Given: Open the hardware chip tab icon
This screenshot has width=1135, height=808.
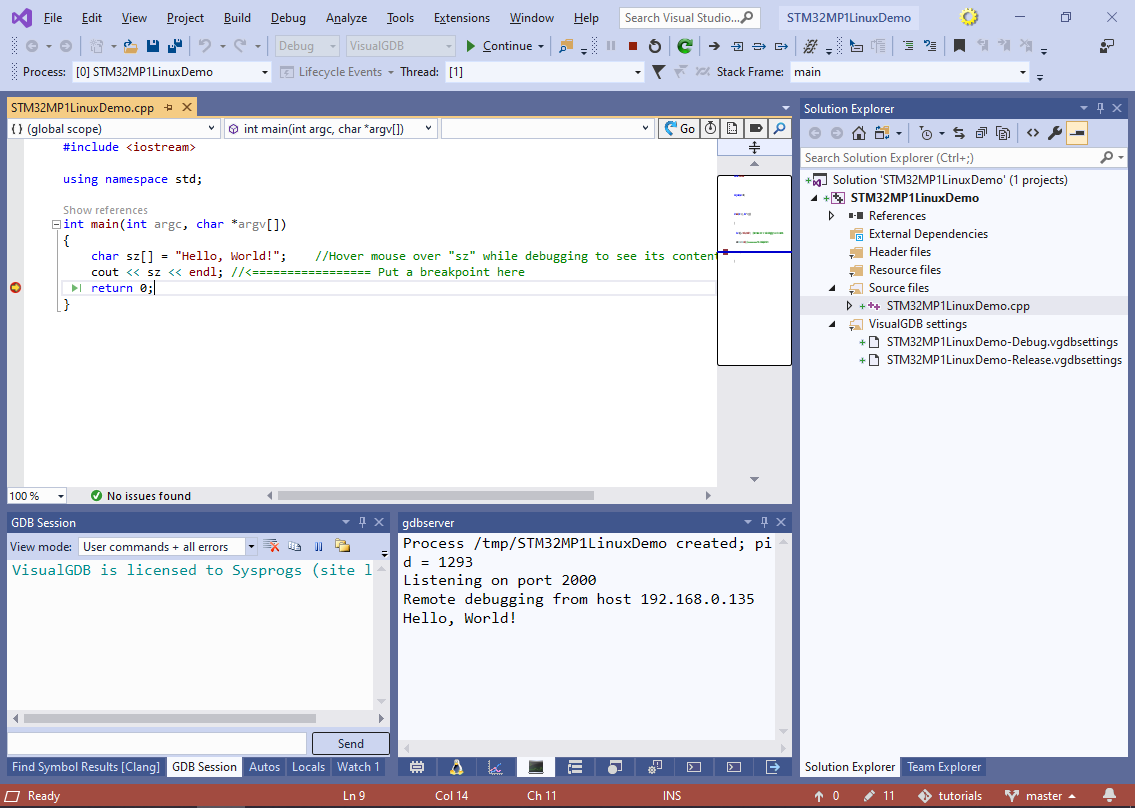Looking at the screenshot, I should (417, 767).
